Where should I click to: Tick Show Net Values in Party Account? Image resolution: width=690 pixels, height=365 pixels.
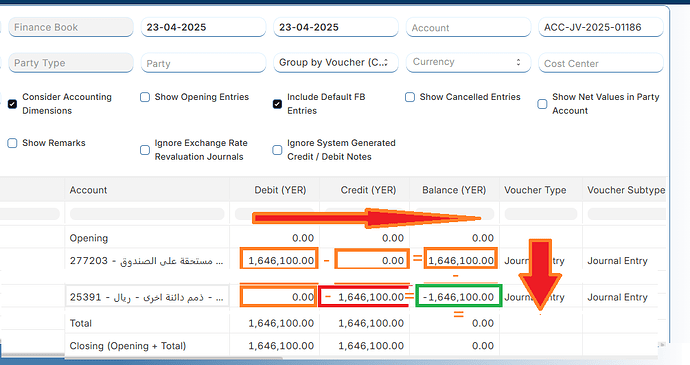[x=542, y=104]
